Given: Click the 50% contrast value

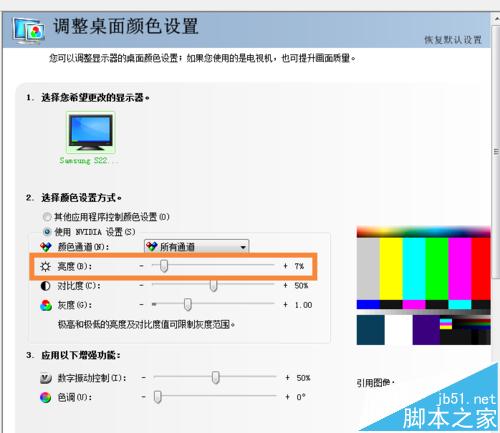Looking at the screenshot, I should (301, 286).
